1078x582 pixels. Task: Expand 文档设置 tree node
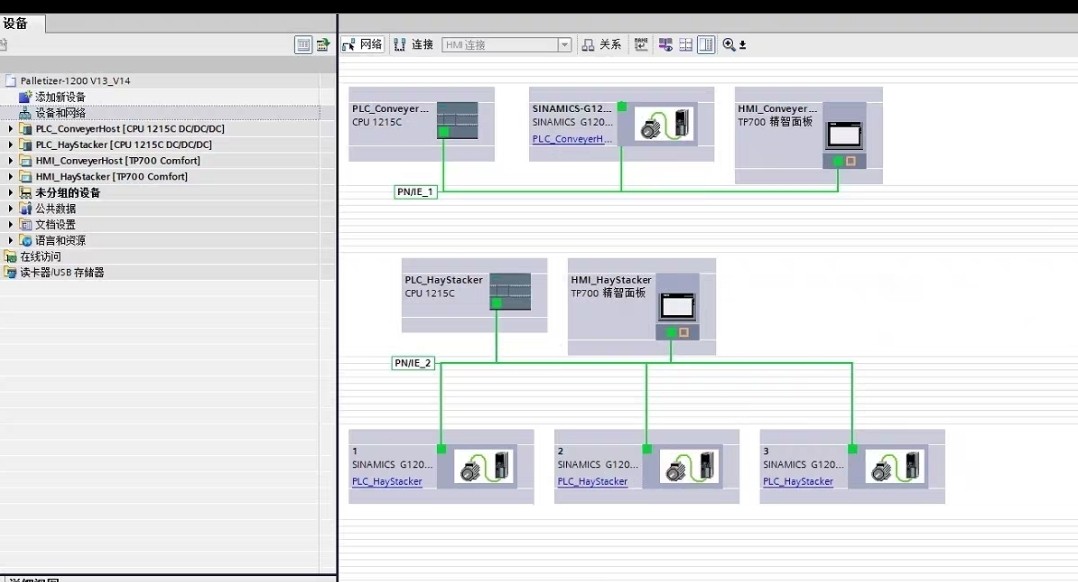coord(10,224)
